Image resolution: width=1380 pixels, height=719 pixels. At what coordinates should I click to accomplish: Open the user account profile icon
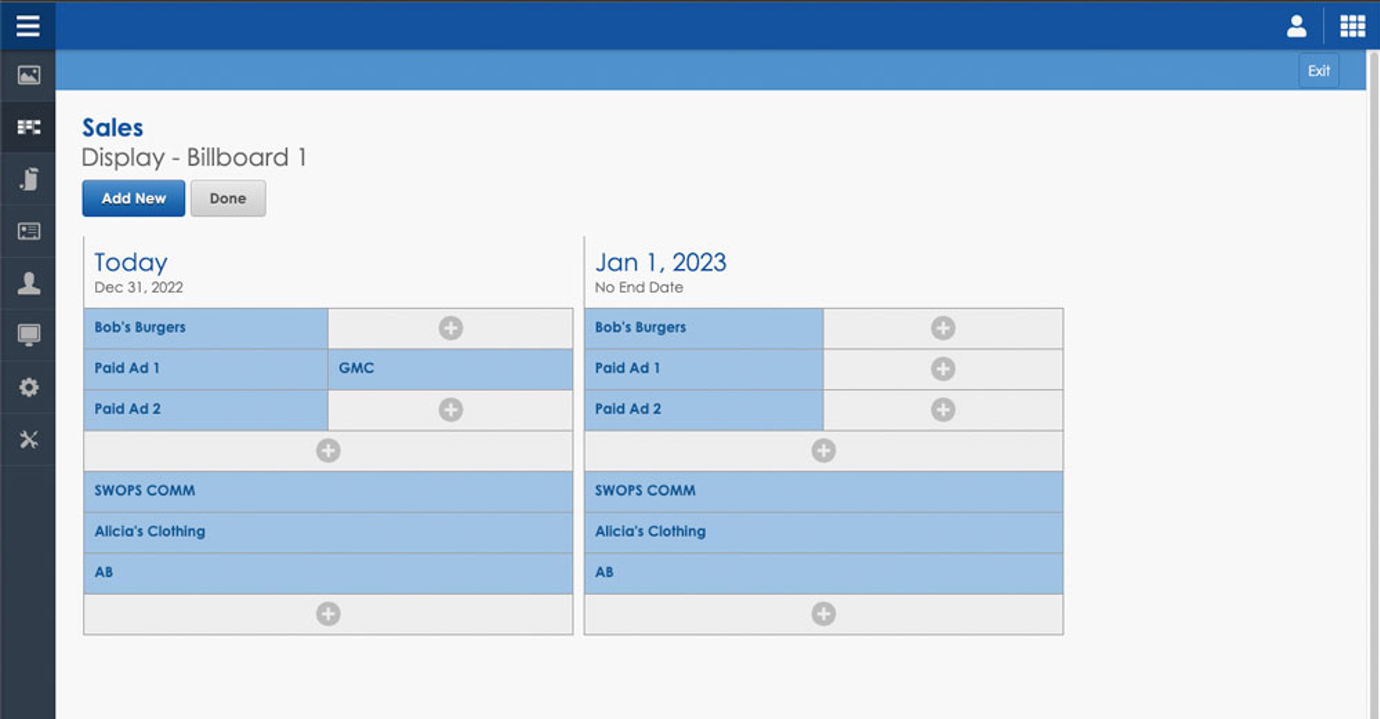(x=1296, y=26)
